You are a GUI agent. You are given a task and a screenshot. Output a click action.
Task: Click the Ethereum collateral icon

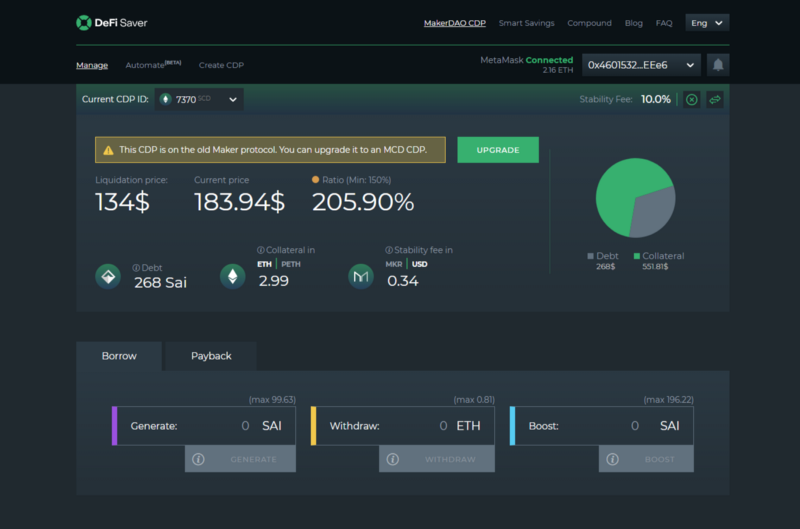tap(233, 276)
